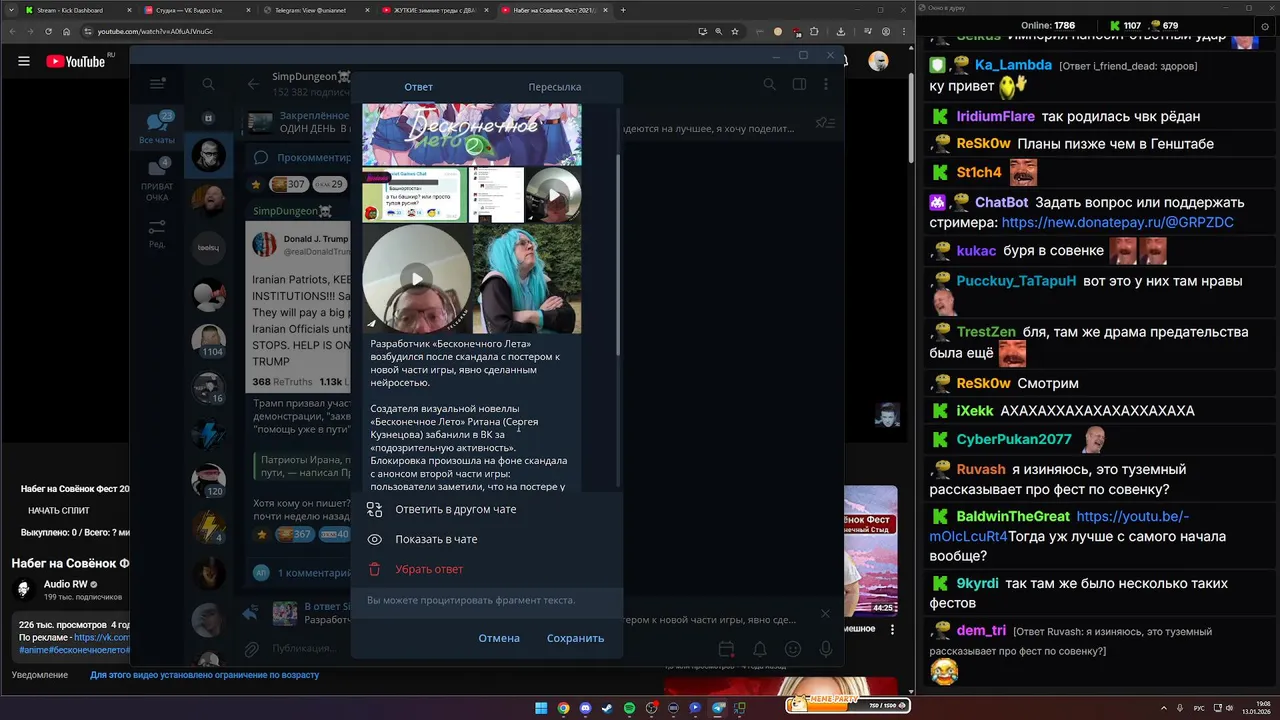Click the trash icon beside 'Убрать ответ'
Image resolution: width=1280 pixels, height=720 pixels.
[374, 569]
